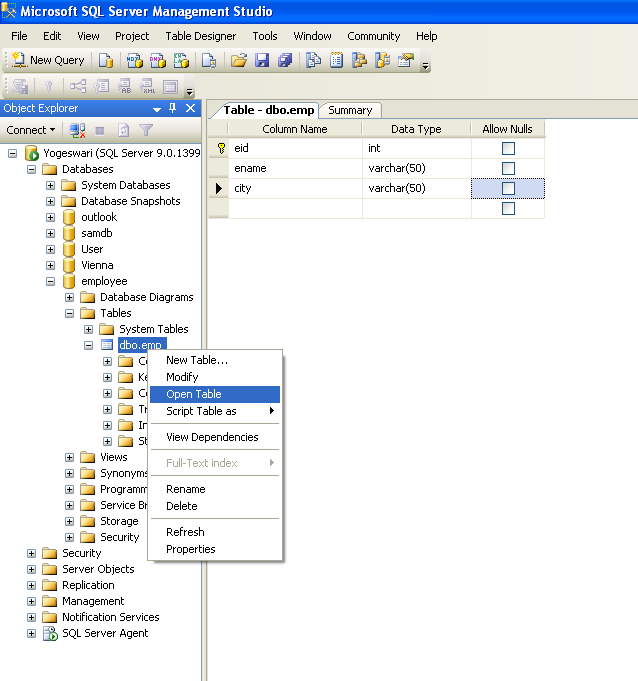Pin the Object Explorer panel with pushpin

172,108
